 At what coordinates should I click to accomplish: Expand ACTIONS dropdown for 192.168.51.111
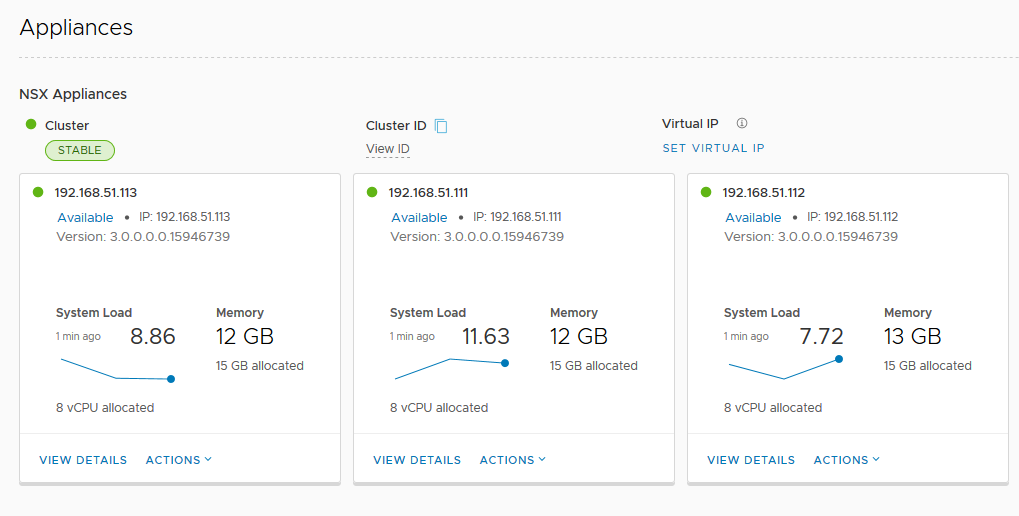[513, 460]
